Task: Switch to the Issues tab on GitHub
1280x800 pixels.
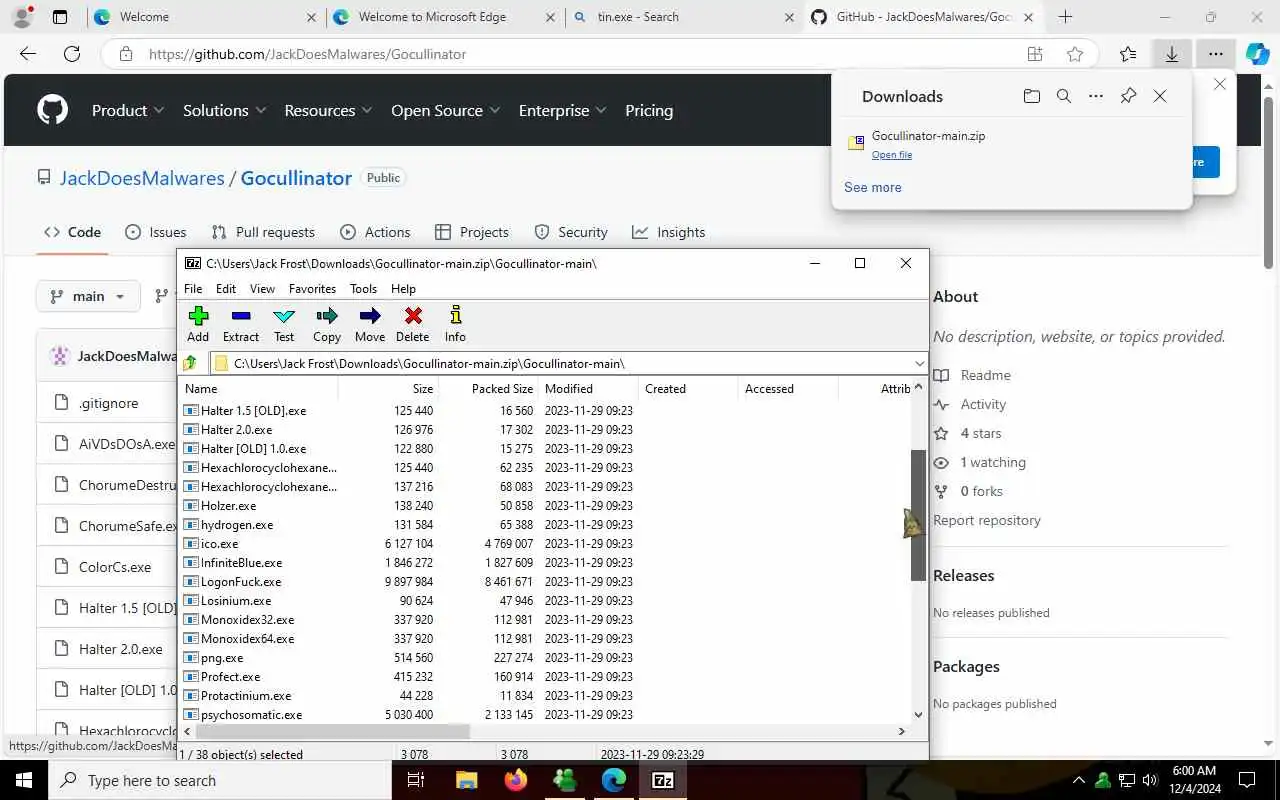Action: (156, 232)
